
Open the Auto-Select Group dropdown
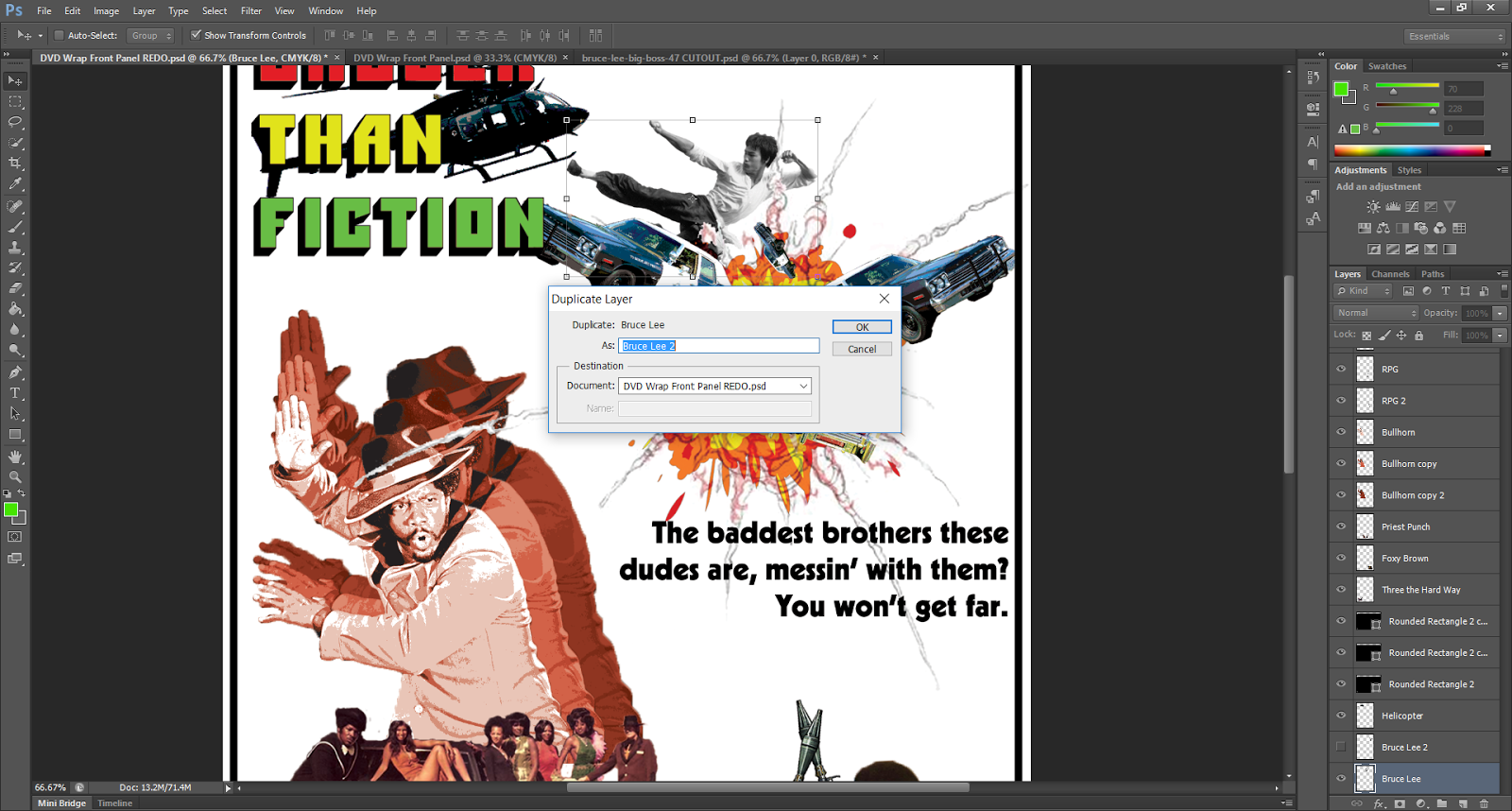(x=150, y=36)
